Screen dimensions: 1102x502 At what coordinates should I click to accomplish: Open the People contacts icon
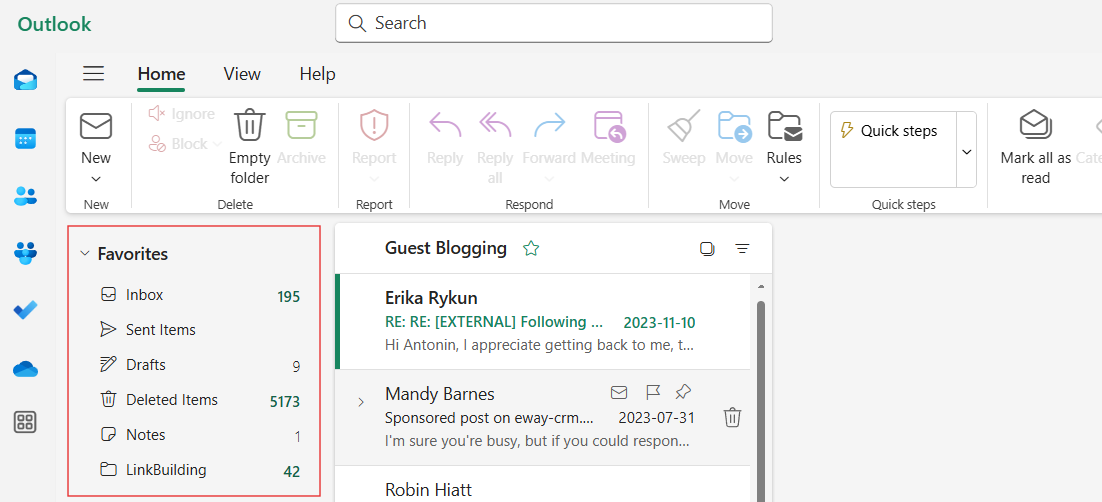coord(26,195)
